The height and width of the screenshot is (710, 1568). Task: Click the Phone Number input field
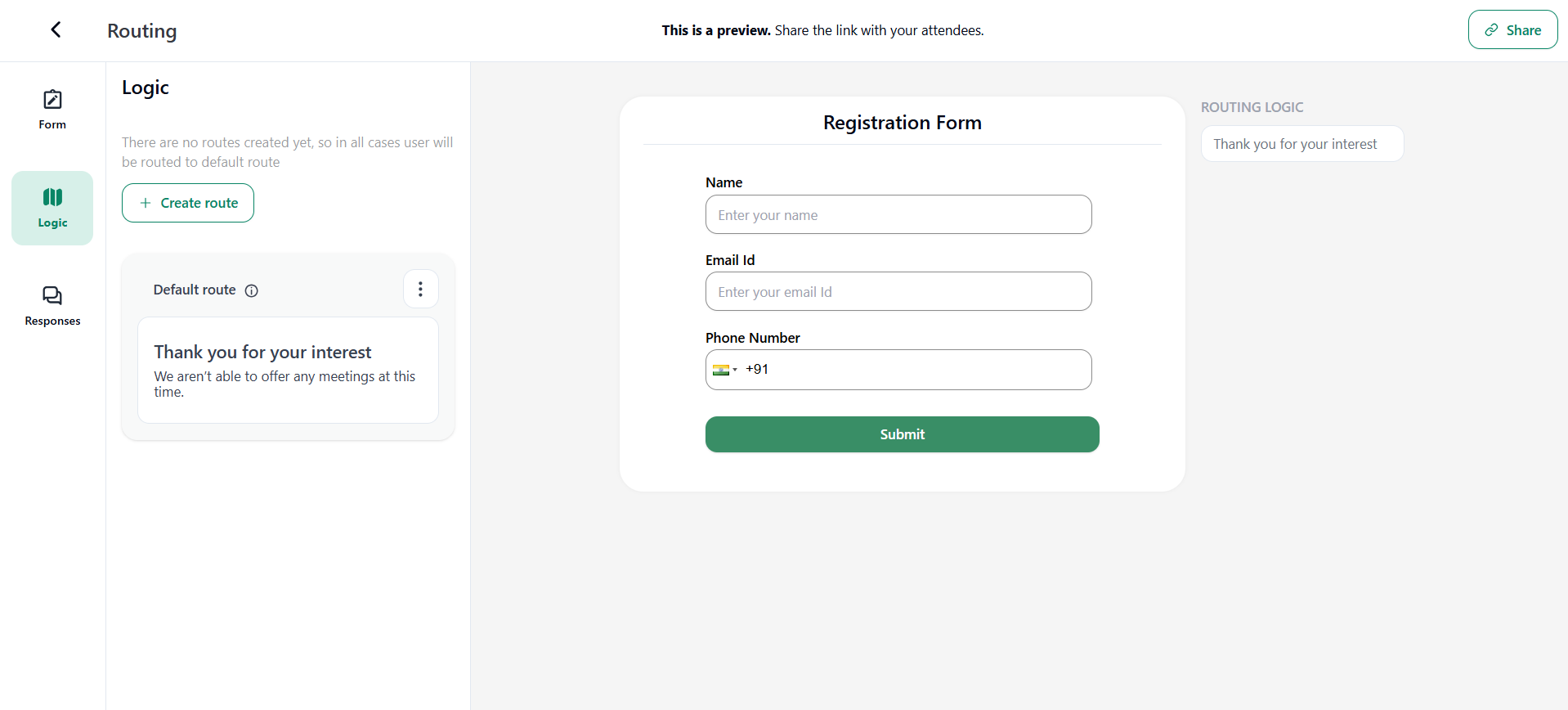click(924, 370)
